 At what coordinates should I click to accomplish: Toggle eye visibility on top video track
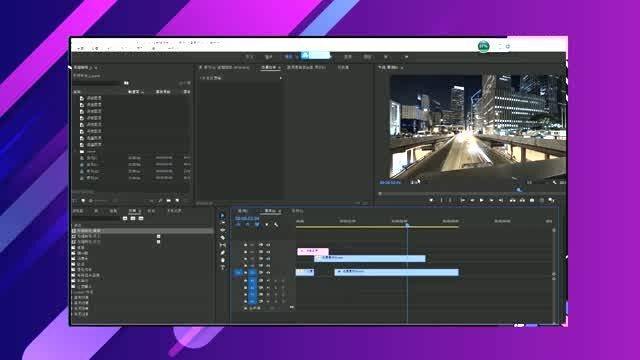tap(260, 244)
